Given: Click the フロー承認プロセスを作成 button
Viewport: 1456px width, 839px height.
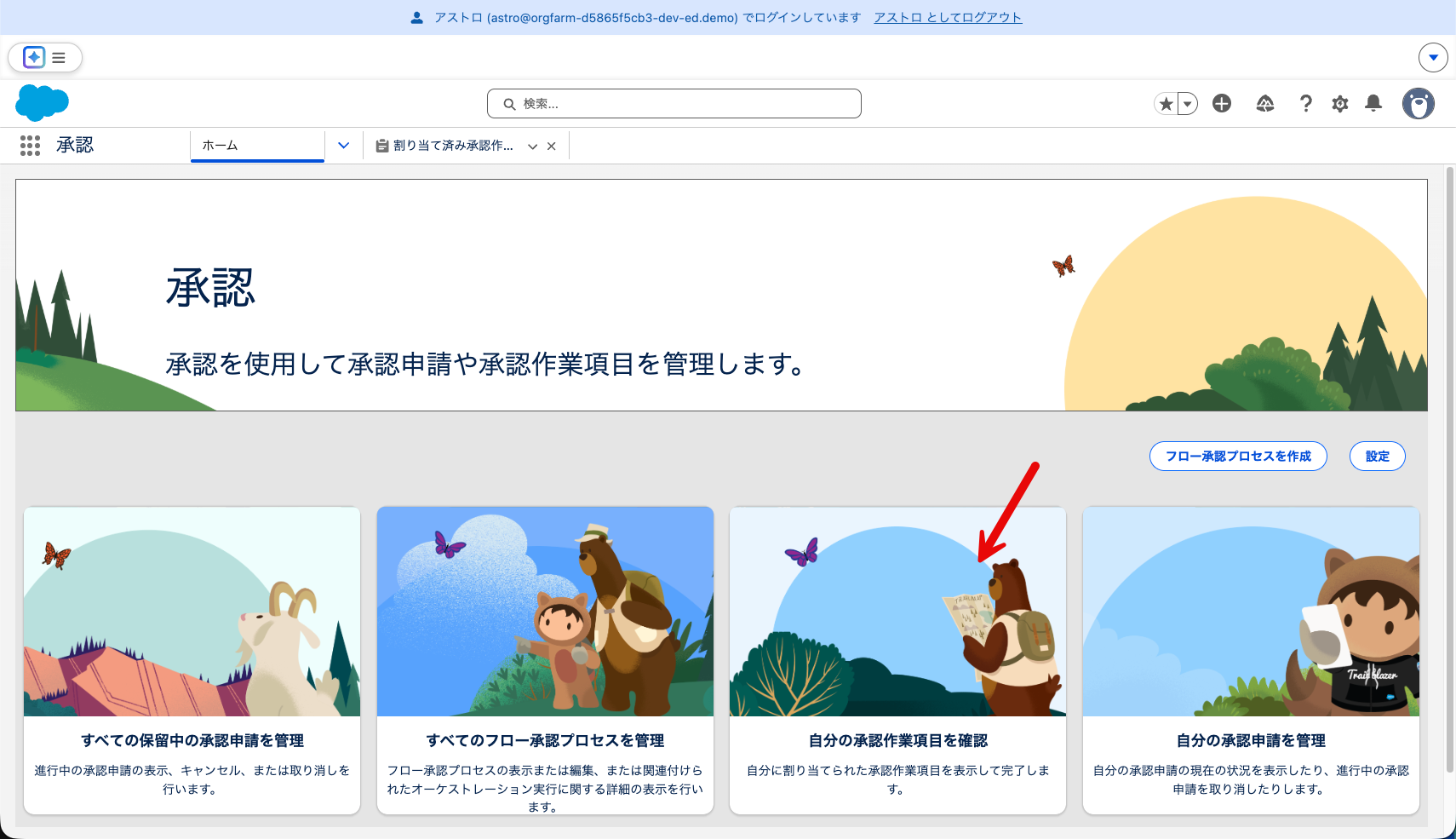Looking at the screenshot, I should pos(1238,456).
